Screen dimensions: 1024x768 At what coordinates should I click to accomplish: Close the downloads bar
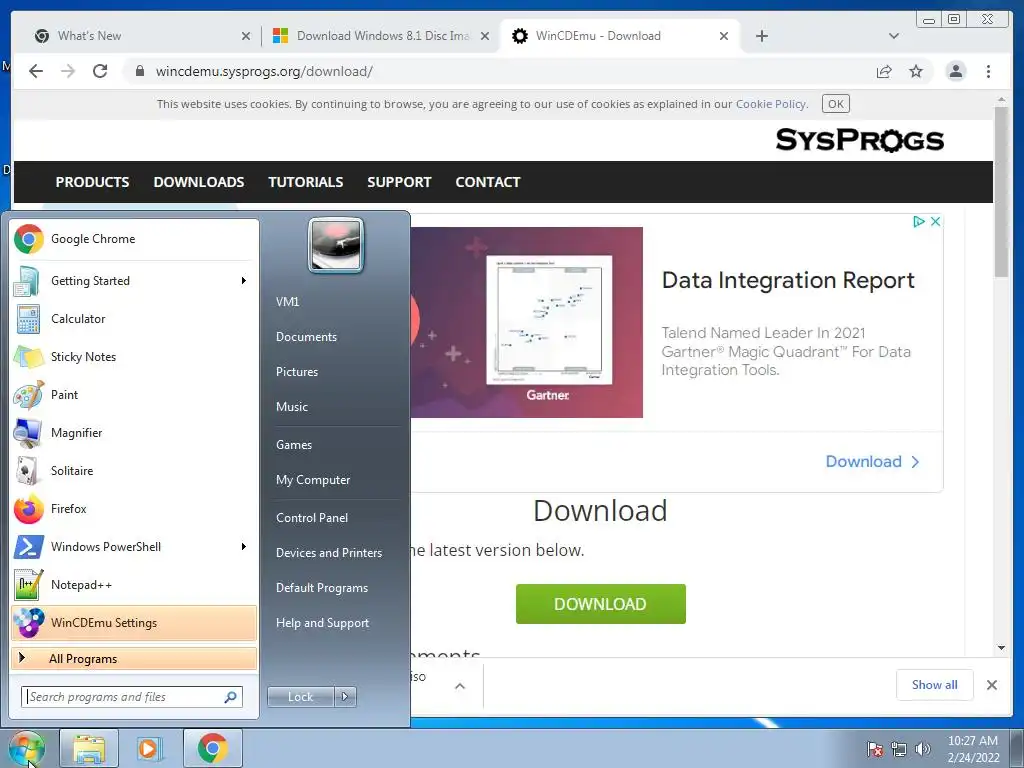(992, 685)
